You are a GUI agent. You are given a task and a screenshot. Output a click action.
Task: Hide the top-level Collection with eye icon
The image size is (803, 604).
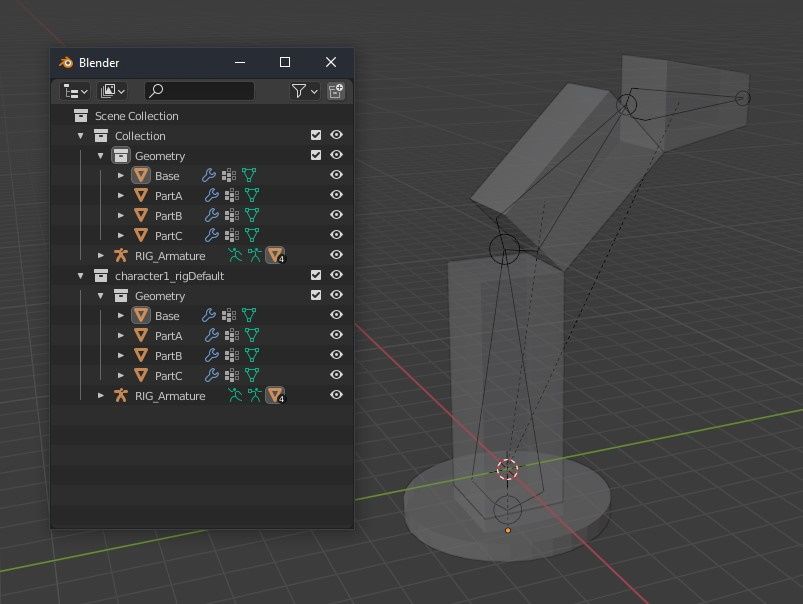336,135
